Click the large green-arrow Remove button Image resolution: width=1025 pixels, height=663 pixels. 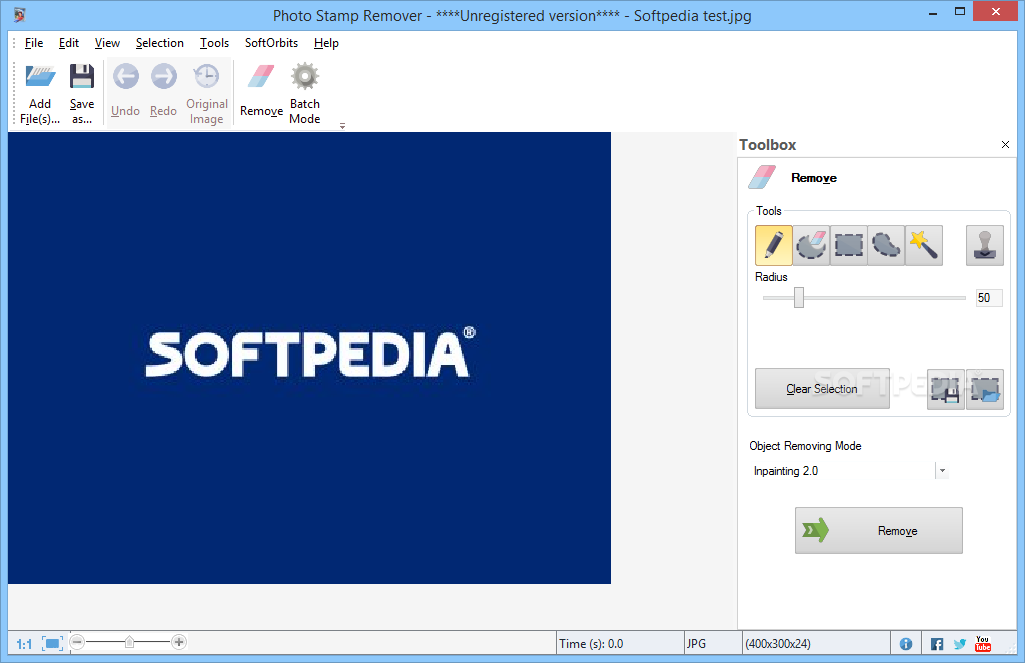pos(879,531)
